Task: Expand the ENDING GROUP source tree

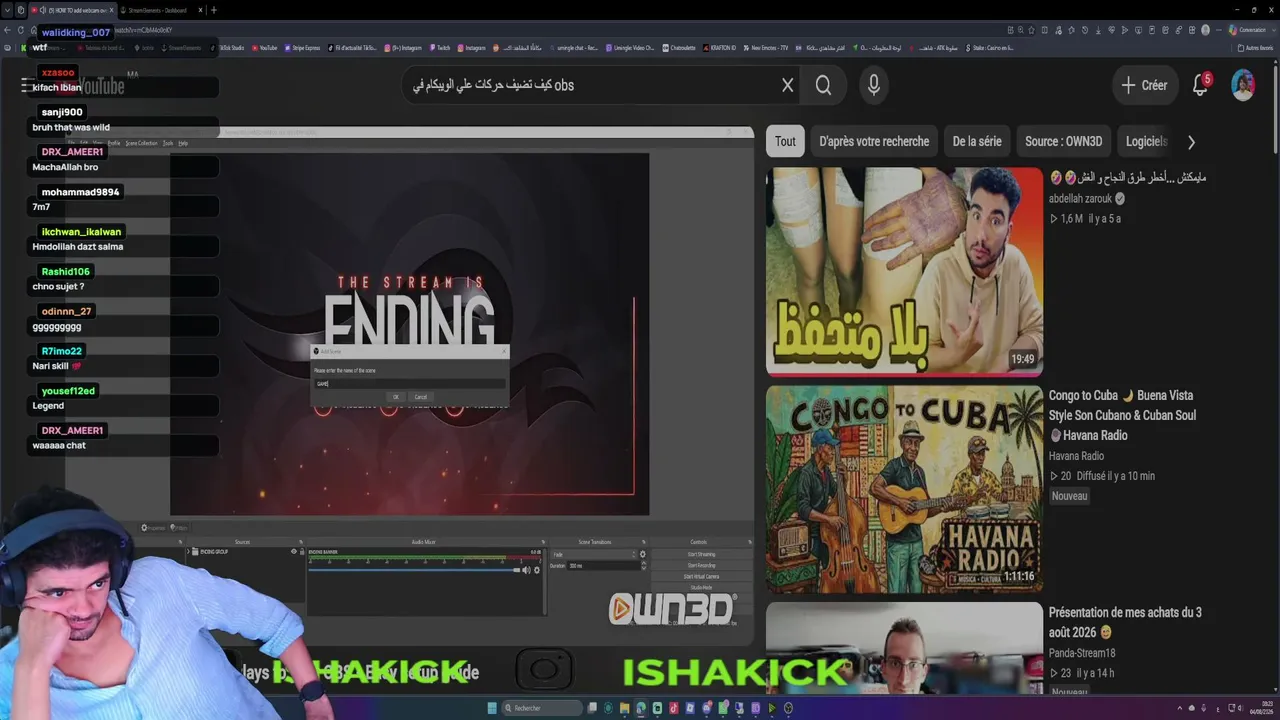Action: pyautogui.click(x=188, y=552)
